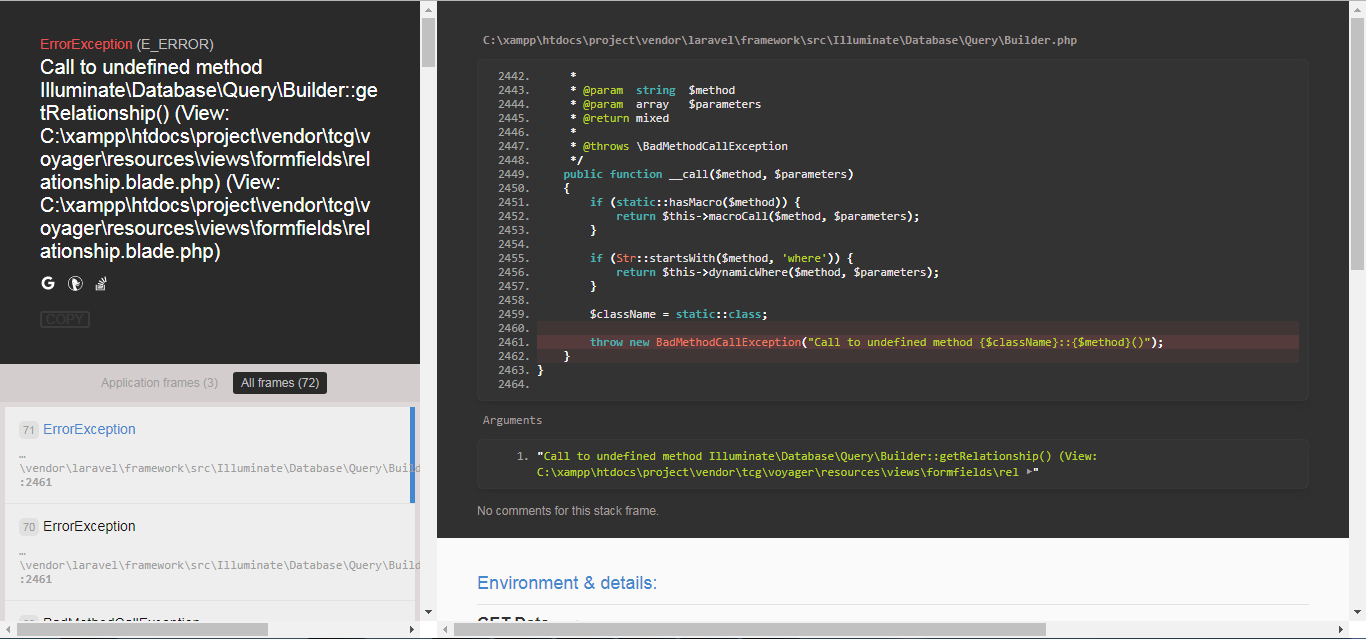
Task: Search the error on Stack Overflow
Action: (100, 284)
